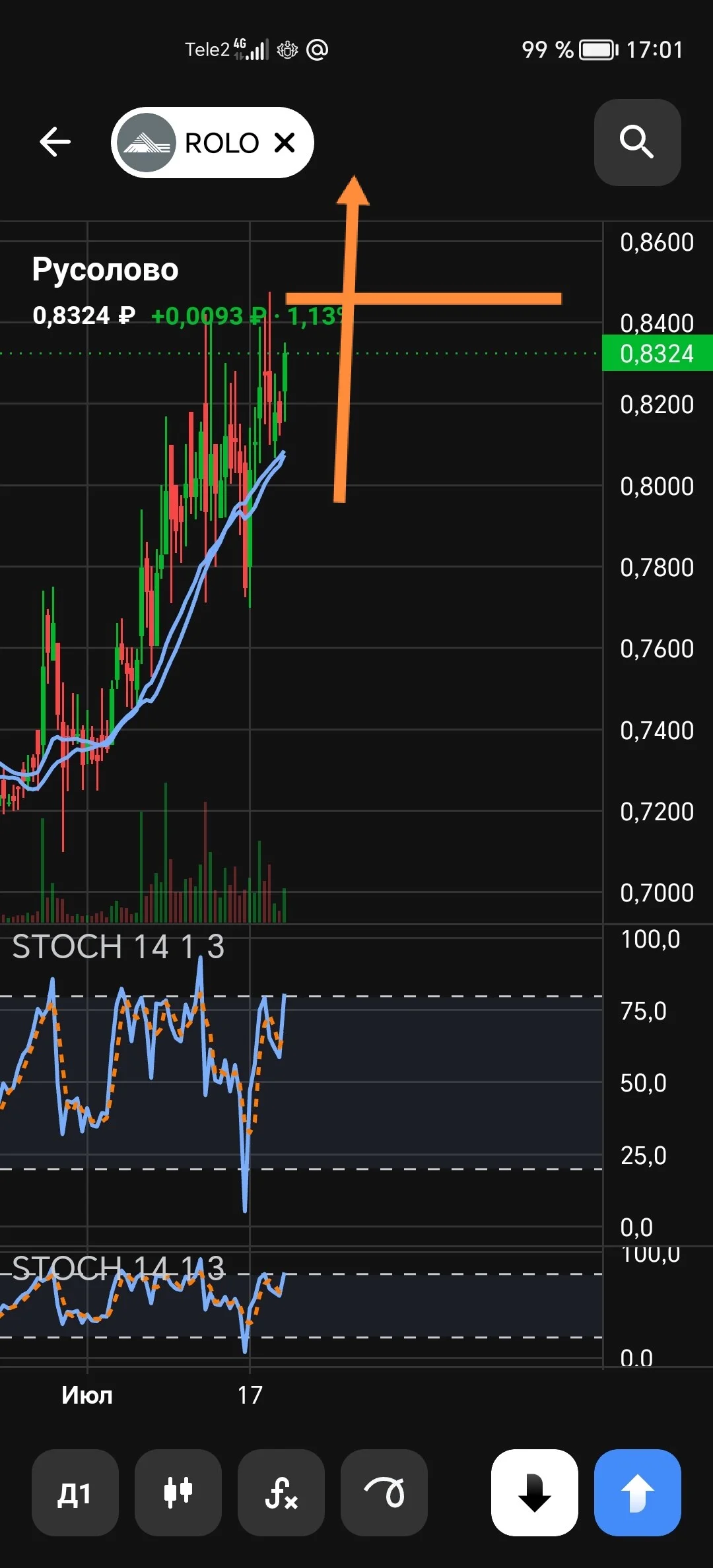Select the first STOCH 14 1 3 label

(118, 946)
